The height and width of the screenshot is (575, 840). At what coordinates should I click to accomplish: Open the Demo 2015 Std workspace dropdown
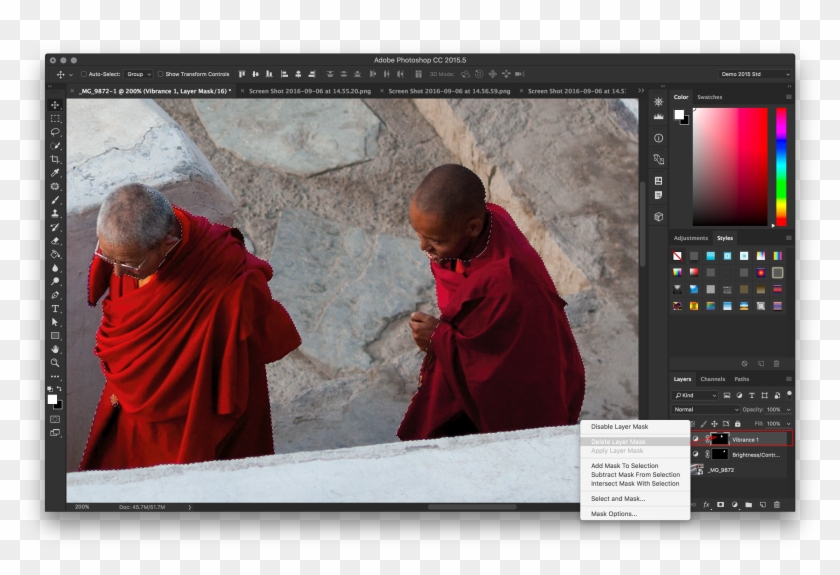click(x=755, y=74)
